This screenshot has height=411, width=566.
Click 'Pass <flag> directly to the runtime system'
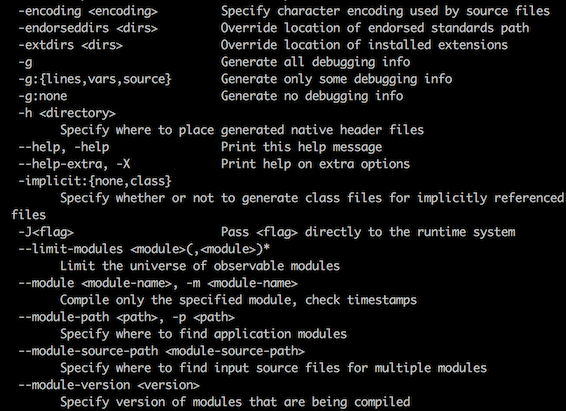coord(368,232)
